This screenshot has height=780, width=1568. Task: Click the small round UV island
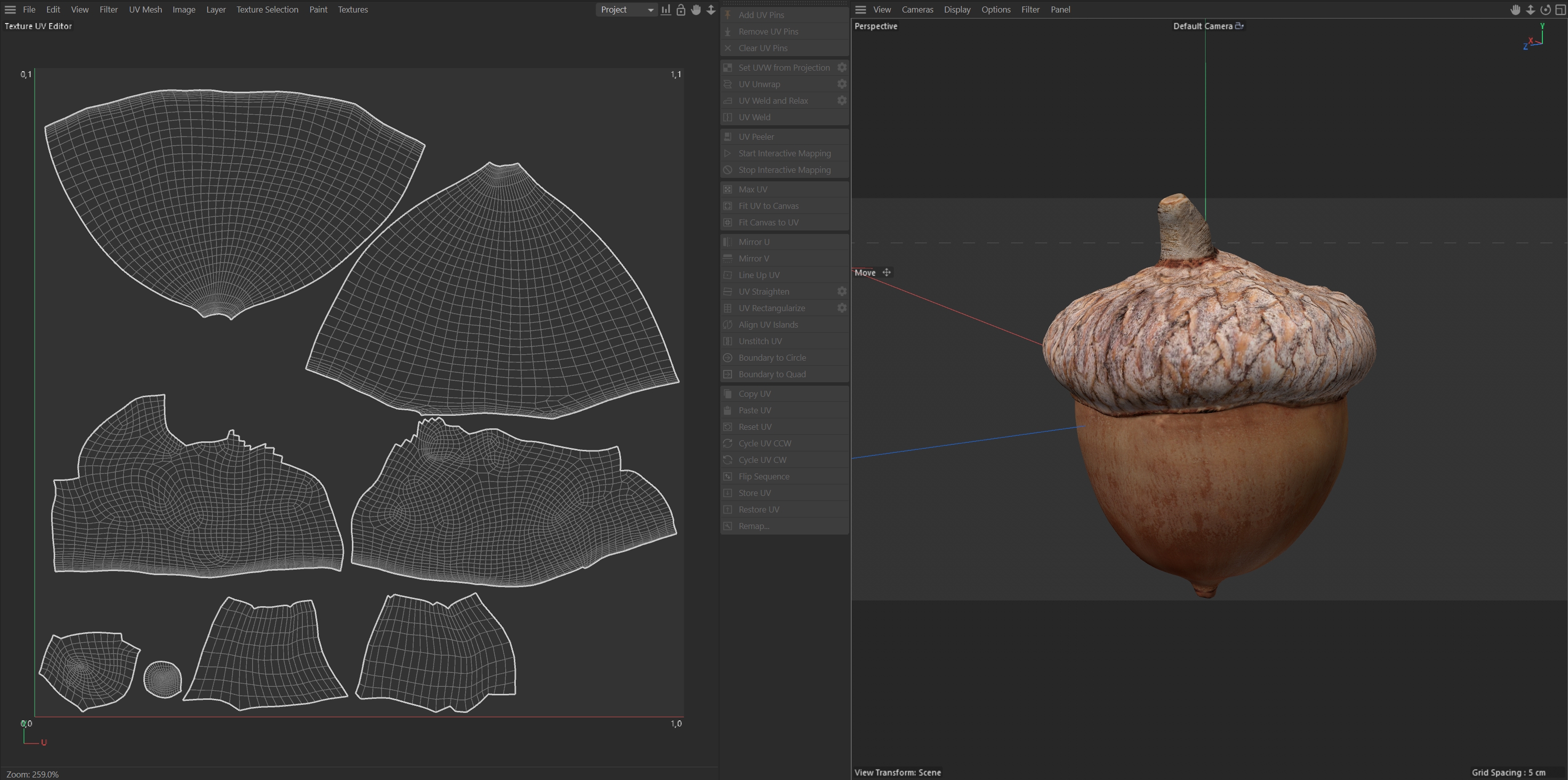162,679
